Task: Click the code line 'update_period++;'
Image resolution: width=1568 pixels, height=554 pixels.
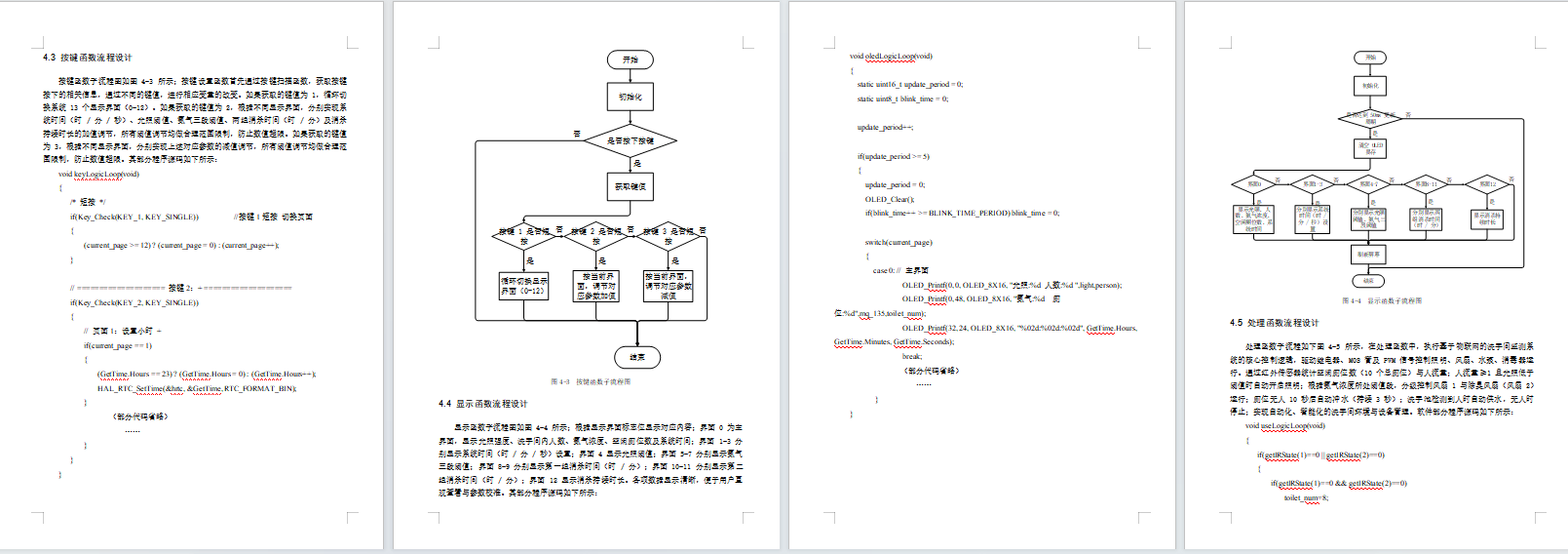Action: 885,128
